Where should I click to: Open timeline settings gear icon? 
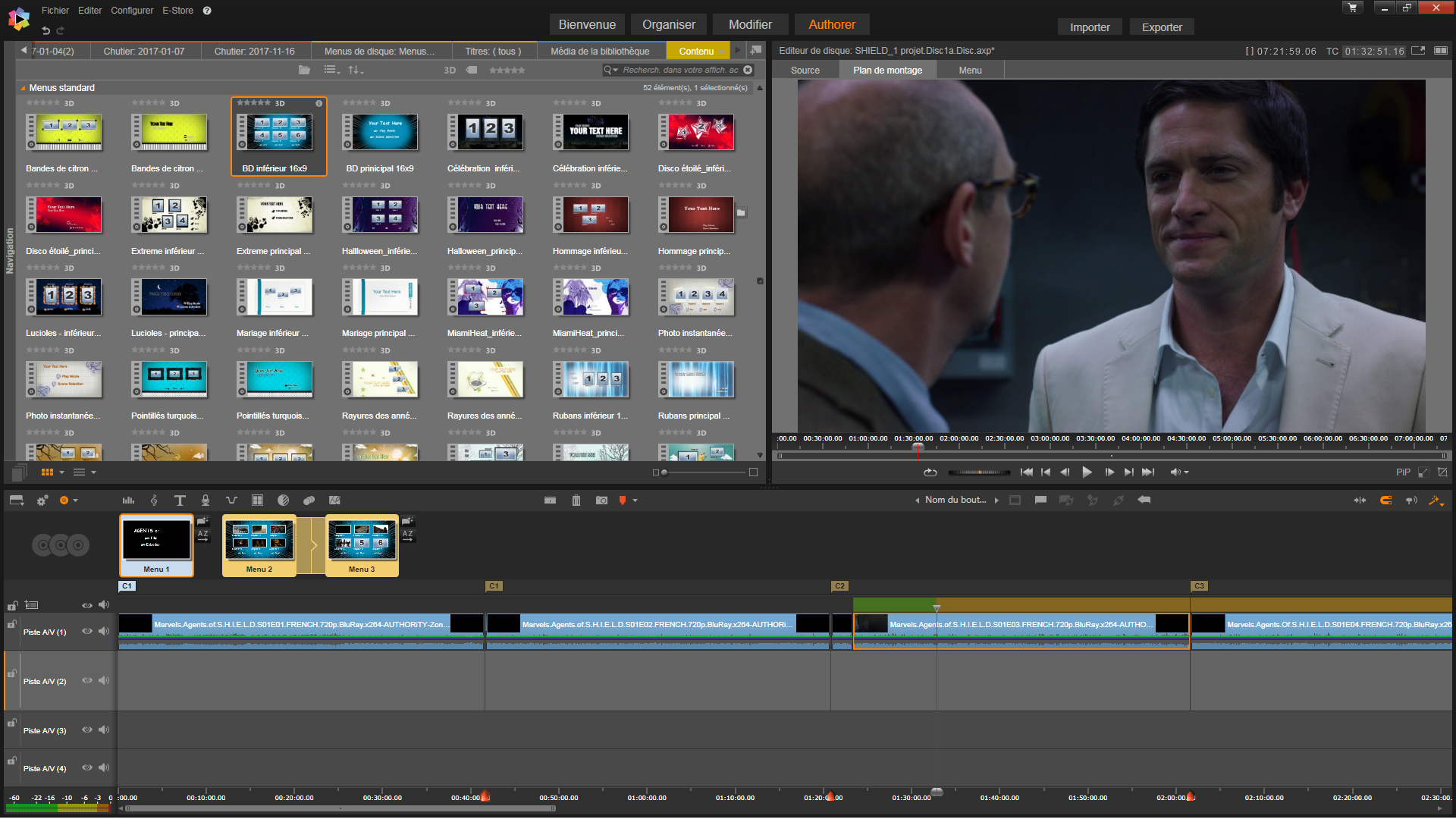tap(42, 500)
